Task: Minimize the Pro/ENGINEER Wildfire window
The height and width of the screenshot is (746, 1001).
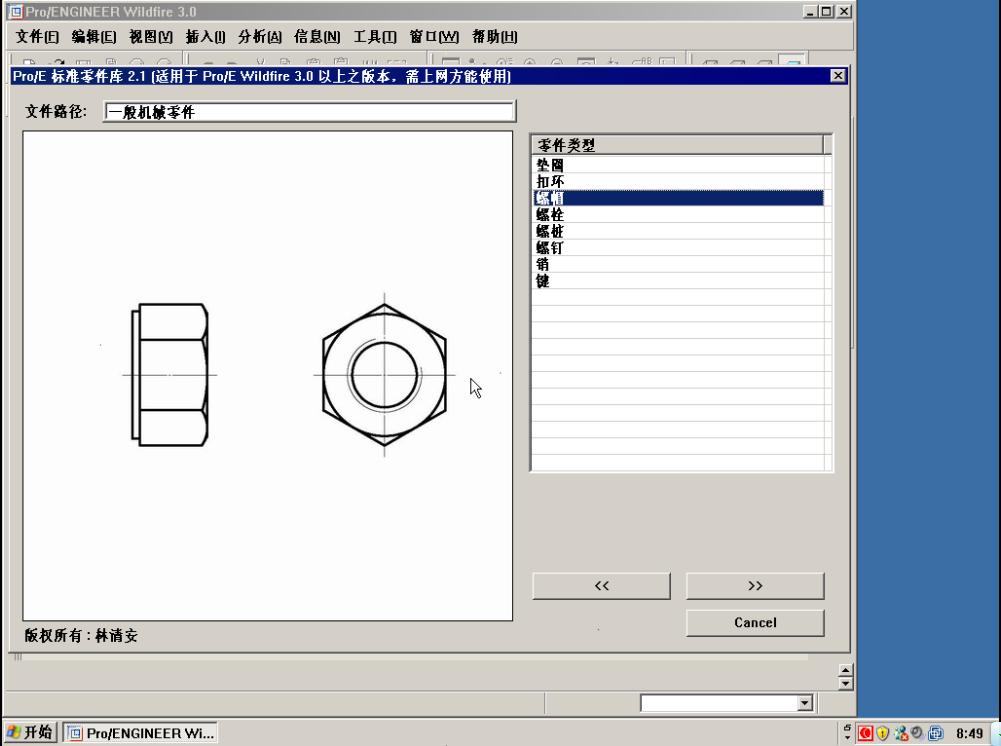Action: [x=811, y=11]
